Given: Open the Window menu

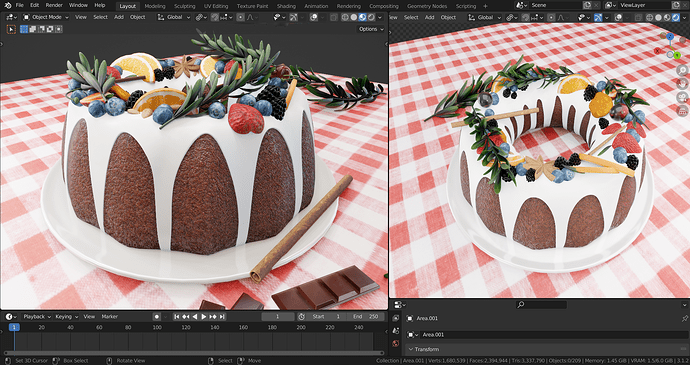Looking at the screenshot, I should tap(78, 6).
